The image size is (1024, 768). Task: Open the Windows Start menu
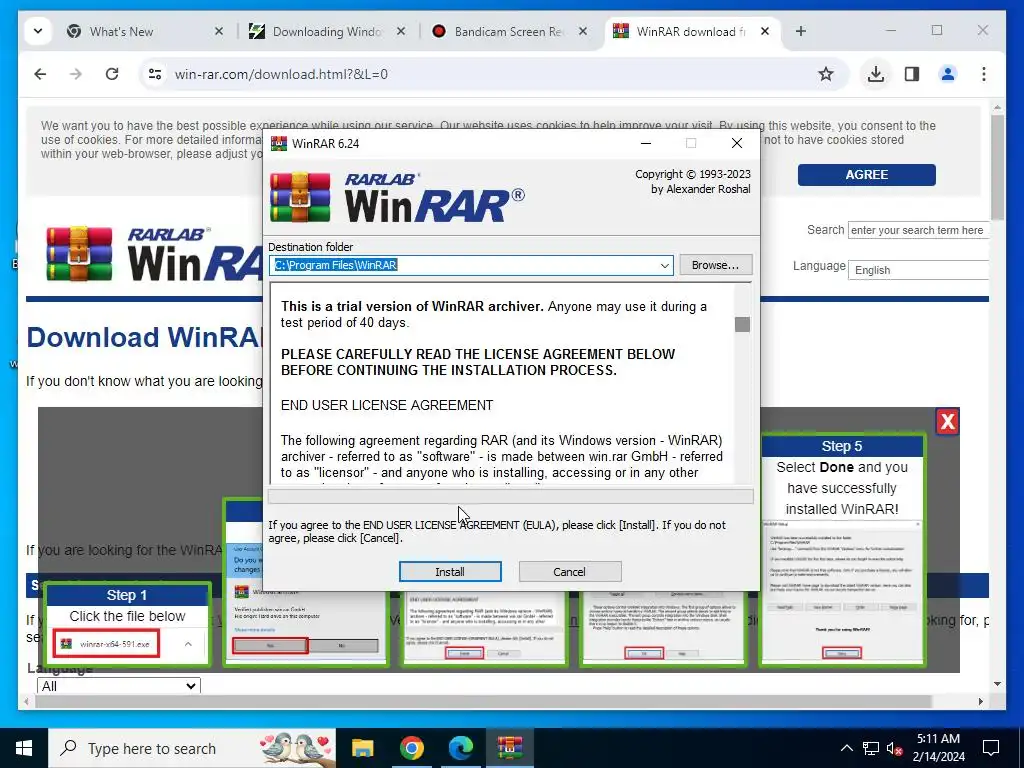24,748
